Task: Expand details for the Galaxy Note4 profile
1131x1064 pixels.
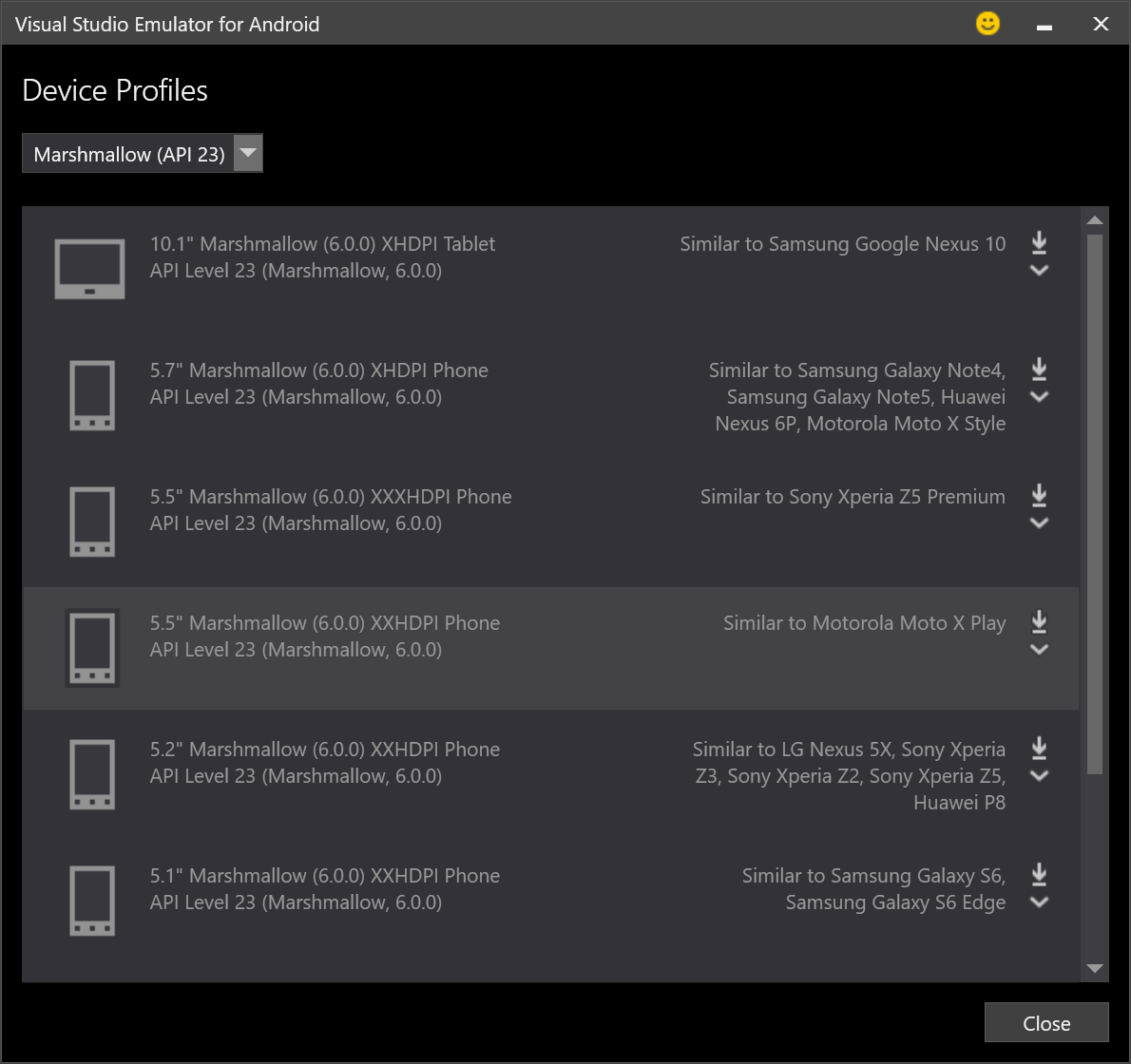Action: pos(1039,397)
